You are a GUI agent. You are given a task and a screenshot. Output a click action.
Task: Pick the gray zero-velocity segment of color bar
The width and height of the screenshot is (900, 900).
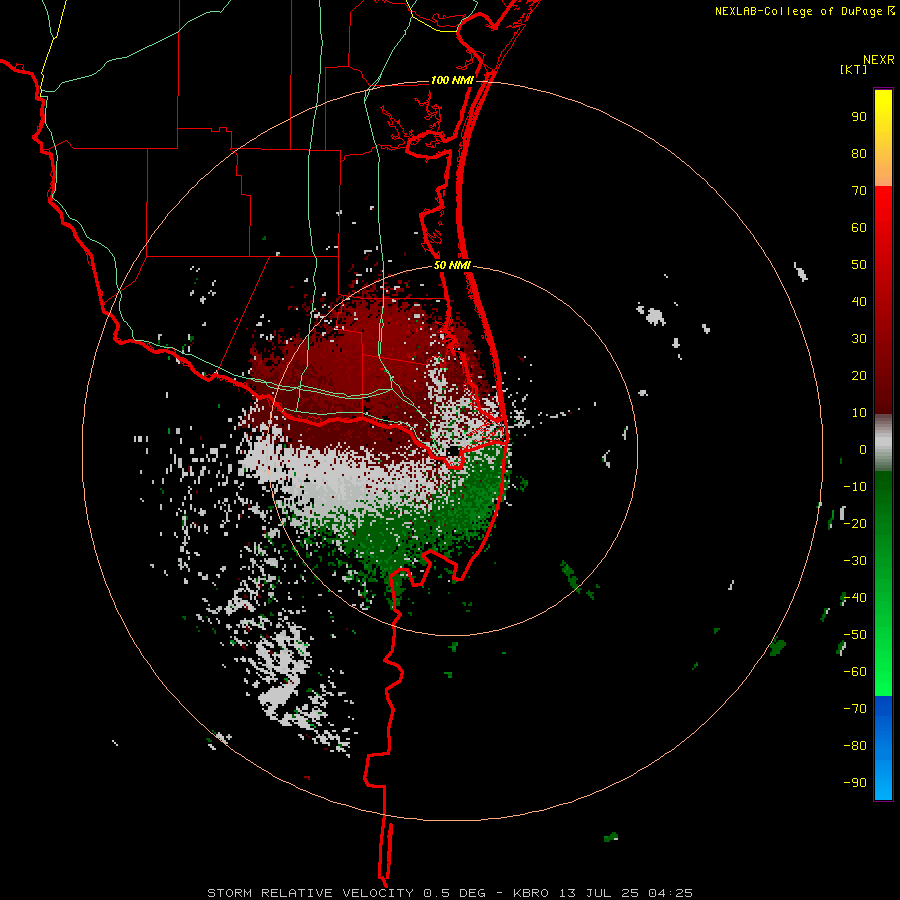pyautogui.click(x=883, y=443)
